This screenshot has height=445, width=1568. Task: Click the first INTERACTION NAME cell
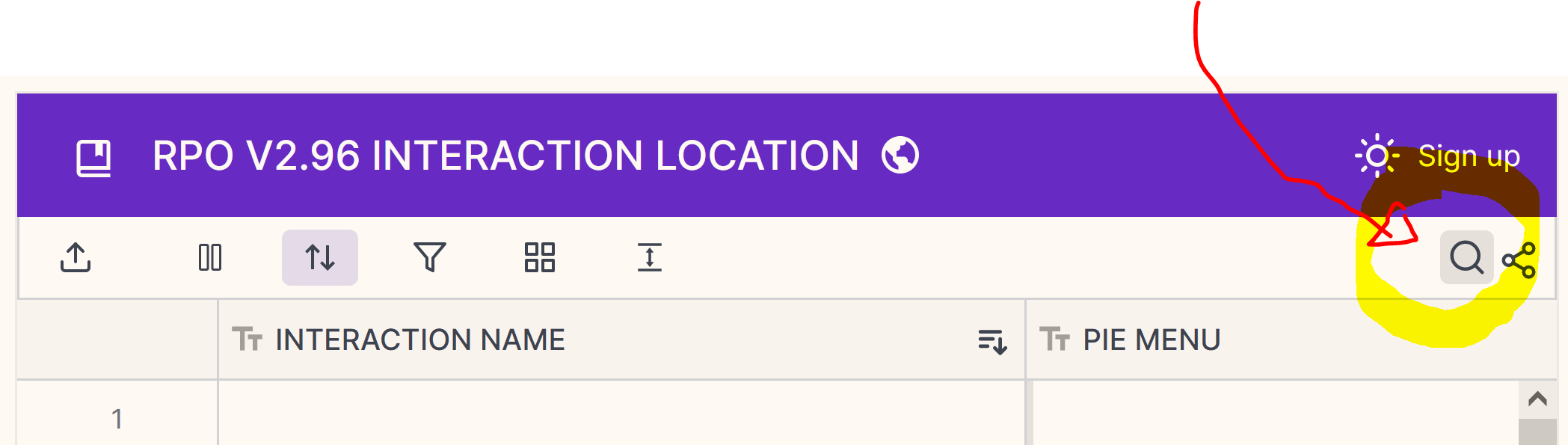pyautogui.click(x=621, y=415)
